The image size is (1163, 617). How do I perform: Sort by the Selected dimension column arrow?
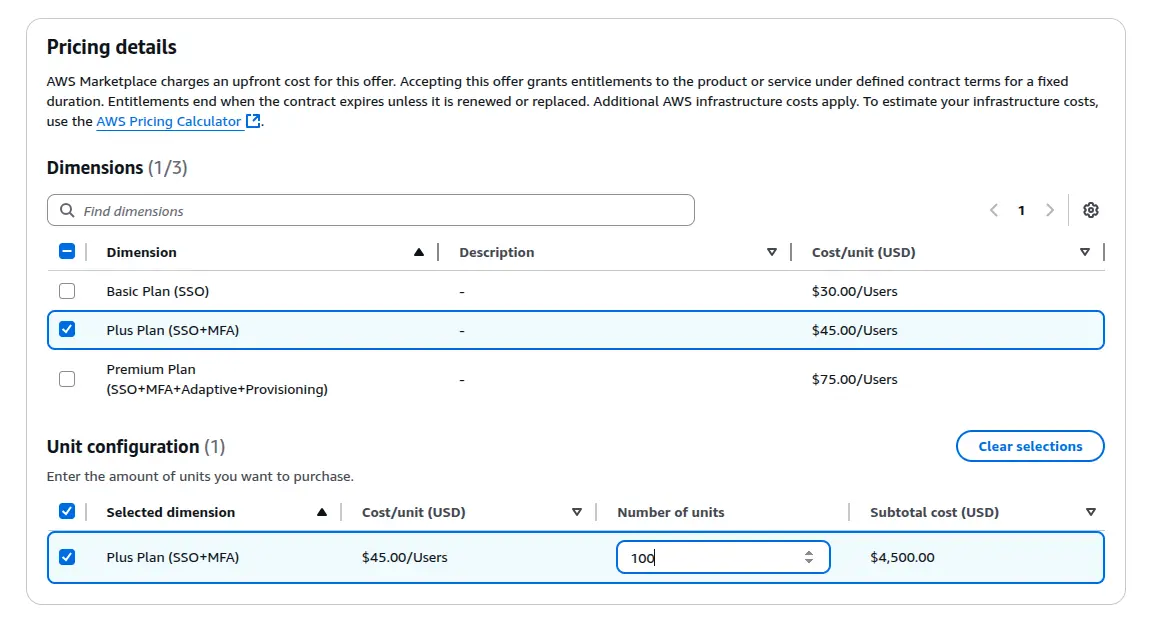coord(322,511)
